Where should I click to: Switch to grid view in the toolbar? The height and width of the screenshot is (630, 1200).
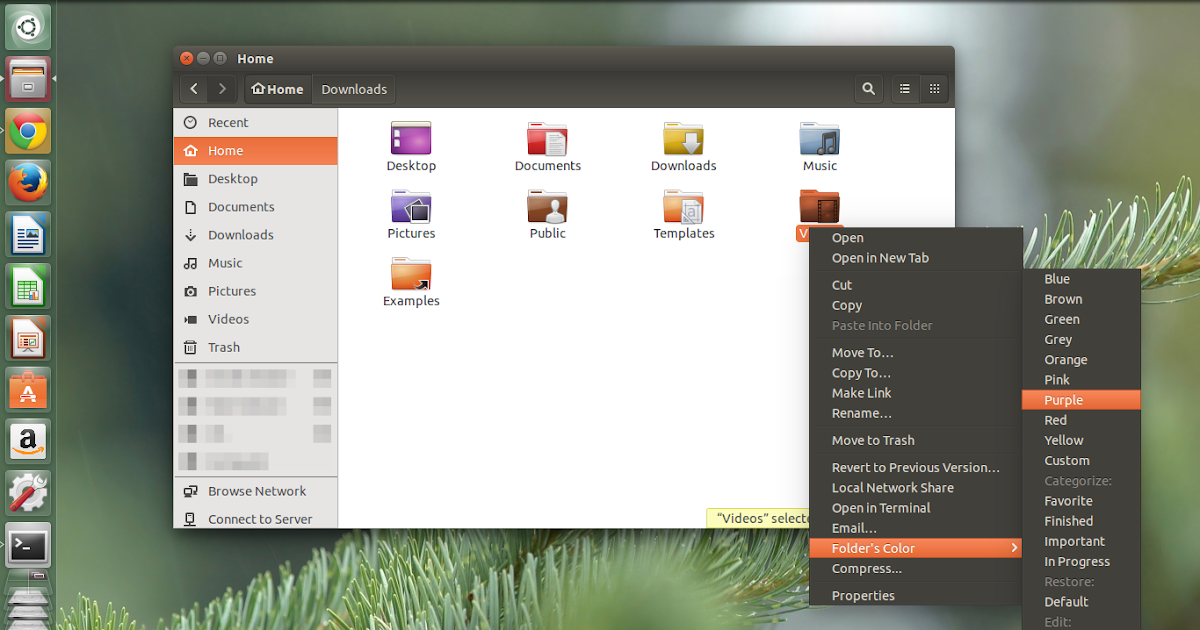(x=934, y=89)
